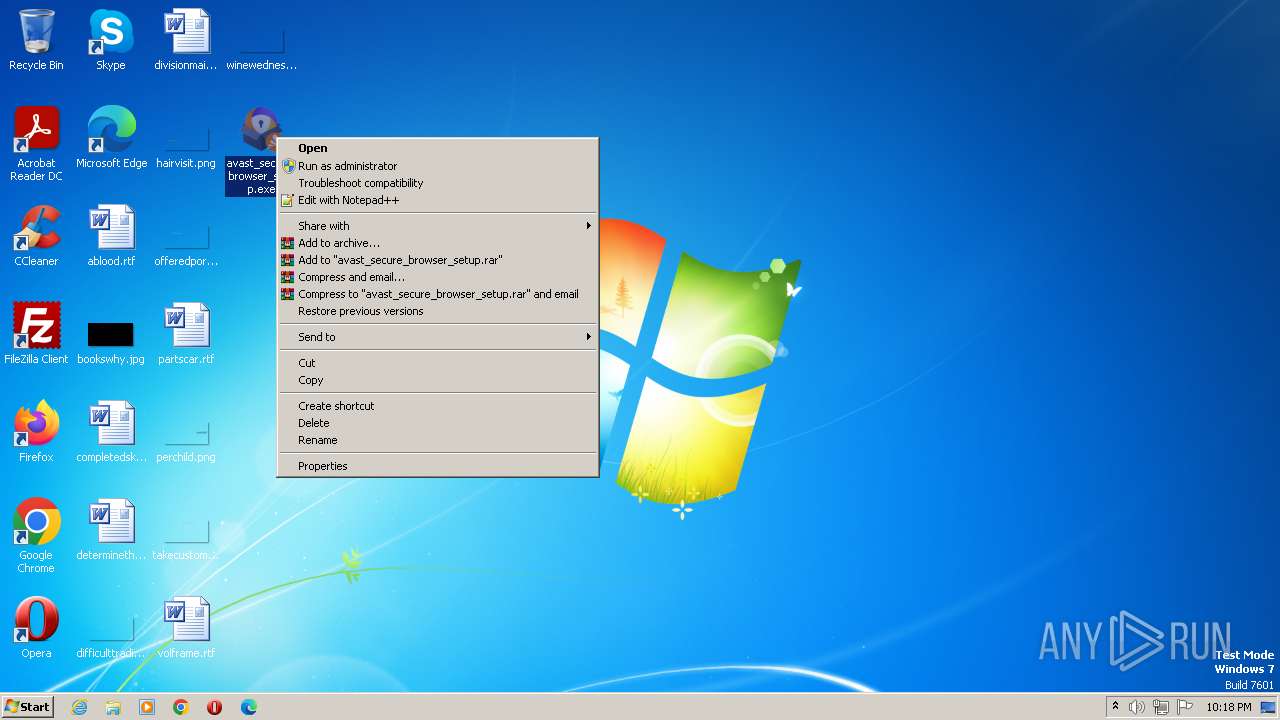The image size is (1280, 720).
Task: Choose Add to archive...
Action: [438, 243]
